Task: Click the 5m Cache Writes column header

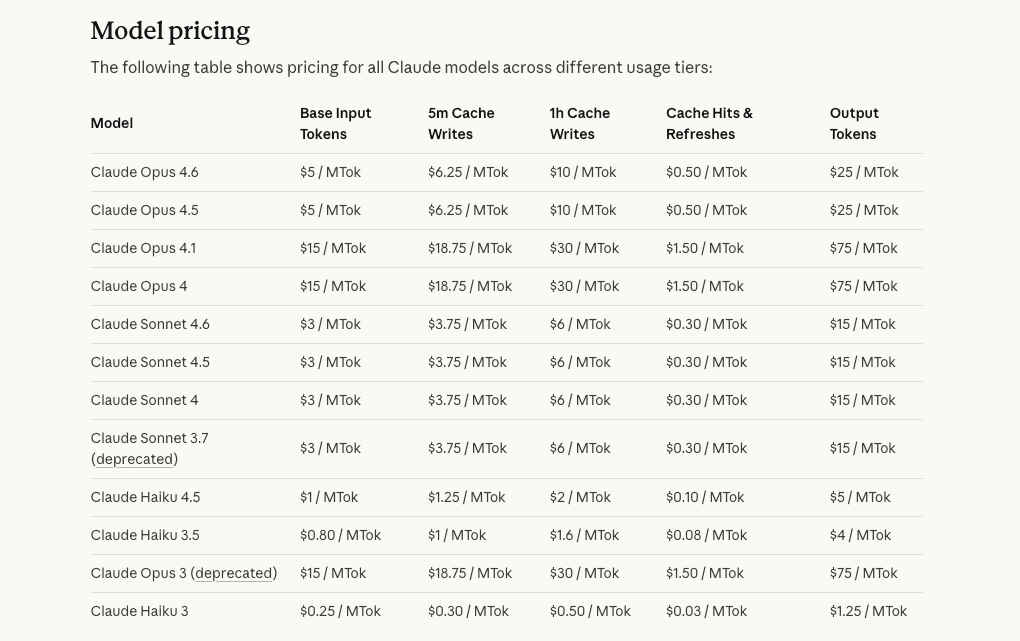Action: [x=461, y=123]
